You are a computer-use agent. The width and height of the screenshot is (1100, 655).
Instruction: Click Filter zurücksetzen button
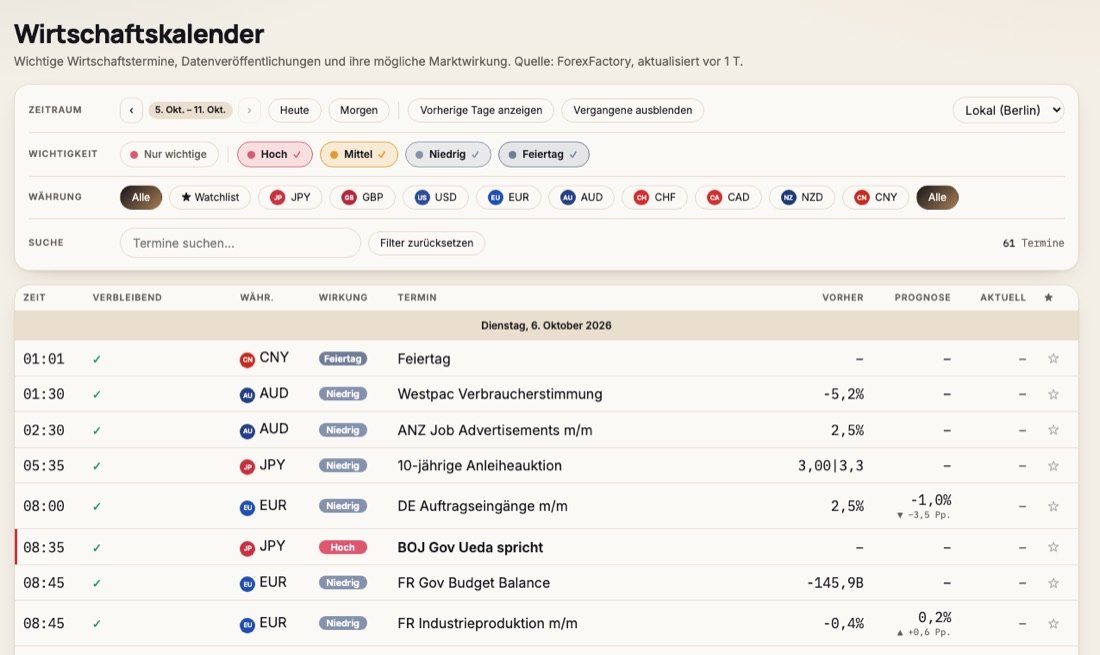(x=427, y=243)
